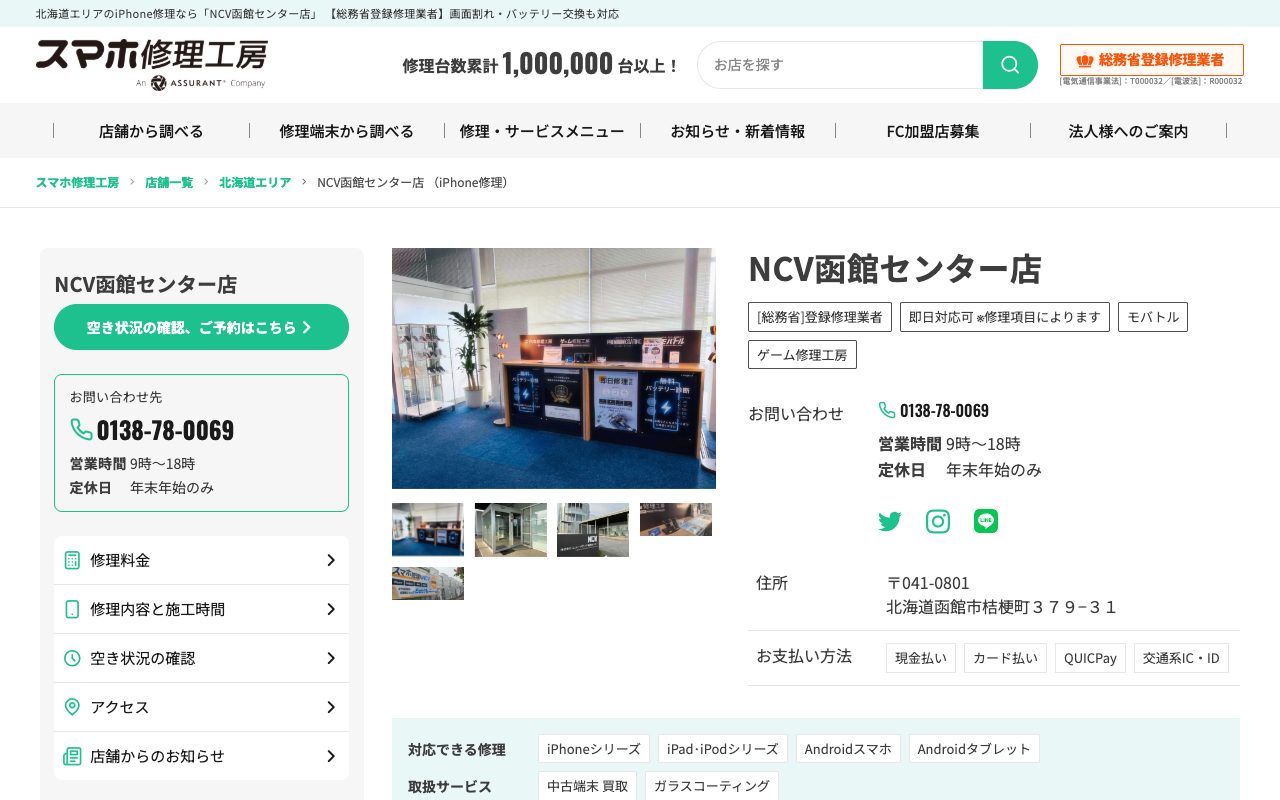Image resolution: width=1280 pixels, height=800 pixels.
Task: Select the NCV building exterior thumbnail
Action: pos(593,530)
